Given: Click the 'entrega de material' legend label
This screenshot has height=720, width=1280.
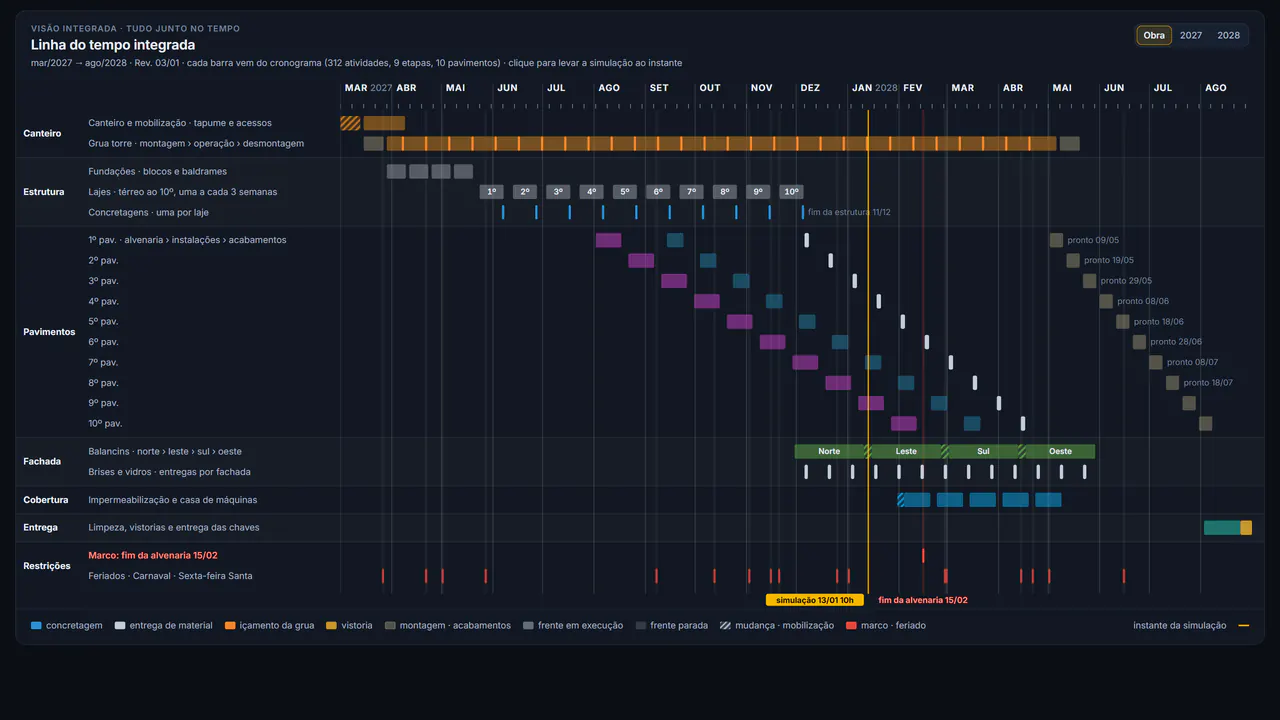Looking at the screenshot, I should pyautogui.click(x=171, y=626).
